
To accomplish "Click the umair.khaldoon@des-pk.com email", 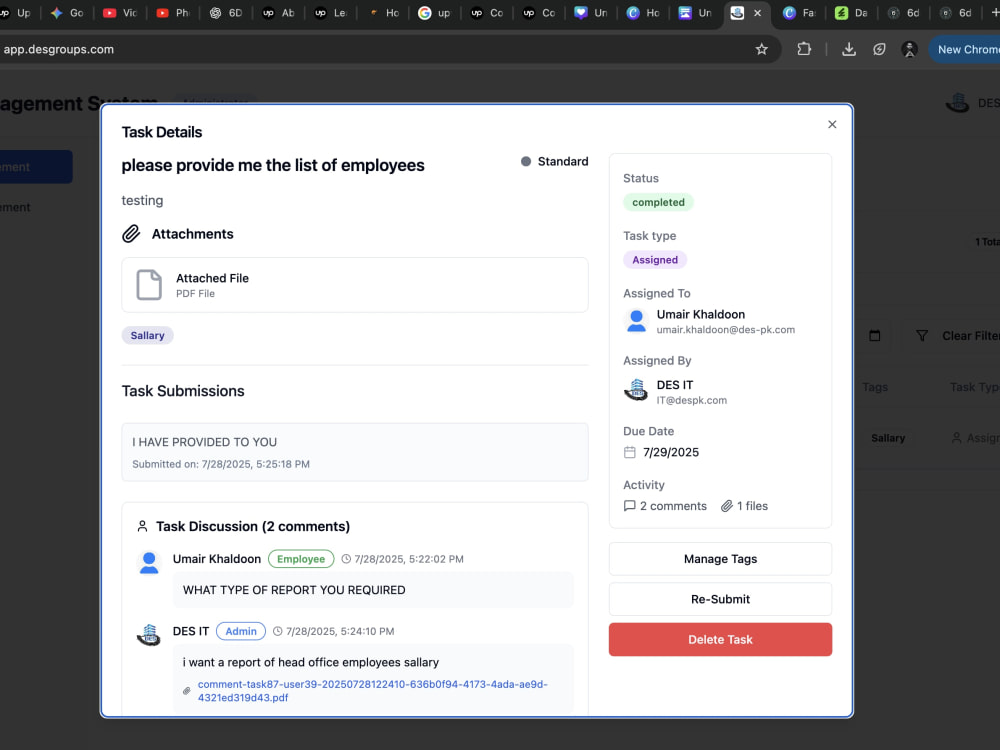I will (726, 330).
